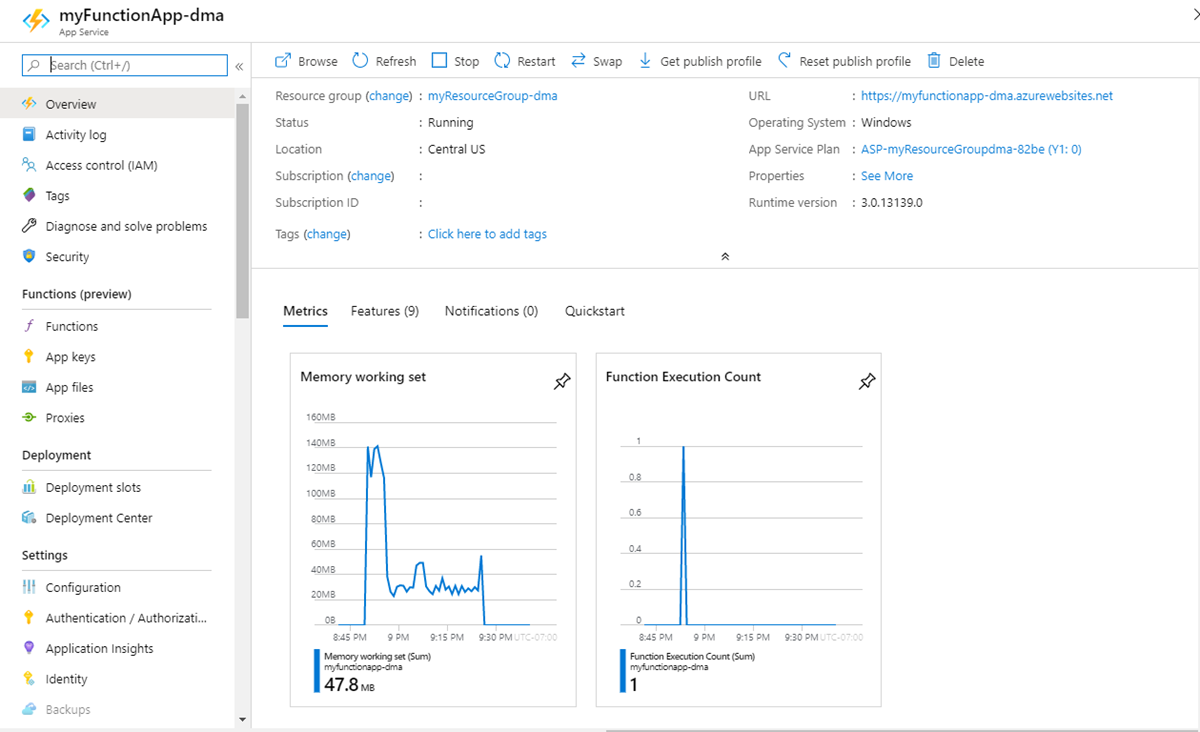Click the Application Insights bulb icon

(29, 648)
